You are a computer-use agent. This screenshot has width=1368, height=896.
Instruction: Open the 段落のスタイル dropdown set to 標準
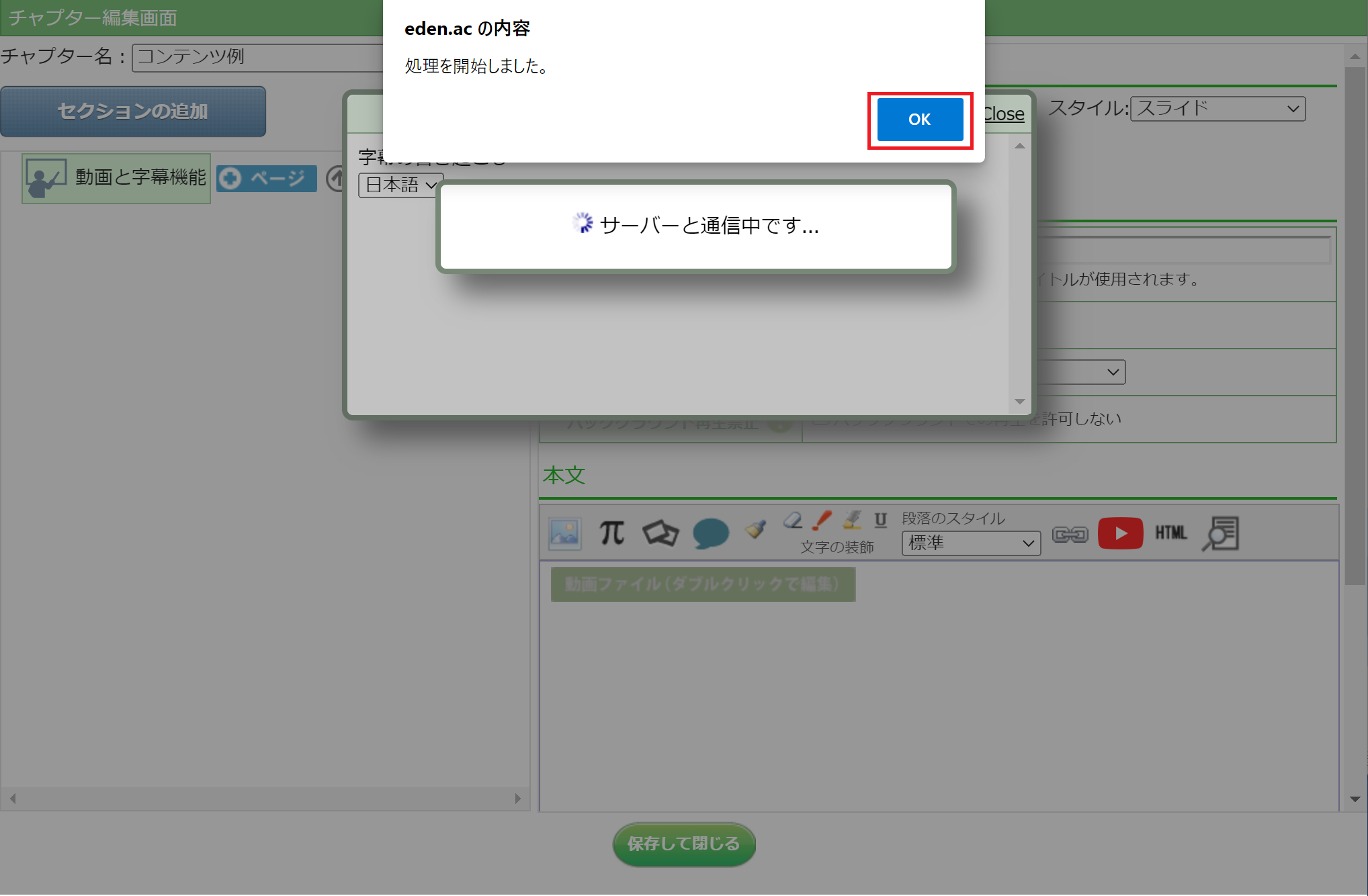(970, 543)
